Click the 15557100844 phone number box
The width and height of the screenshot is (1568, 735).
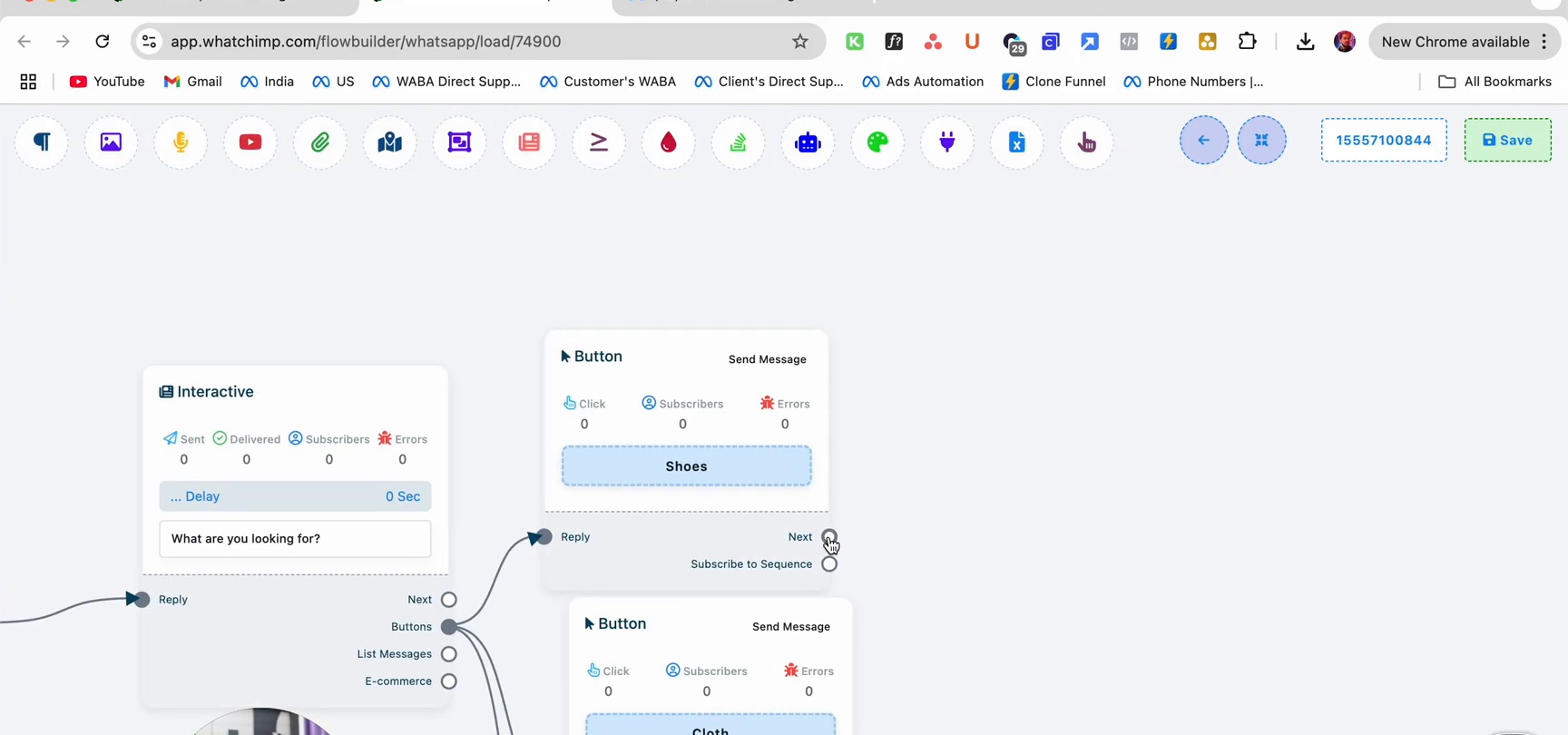[1384, 140]
